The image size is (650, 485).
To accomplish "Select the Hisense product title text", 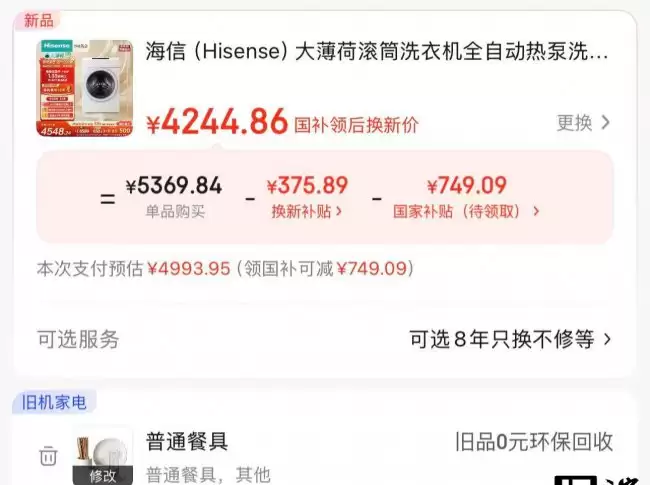I will pos(377,52).
